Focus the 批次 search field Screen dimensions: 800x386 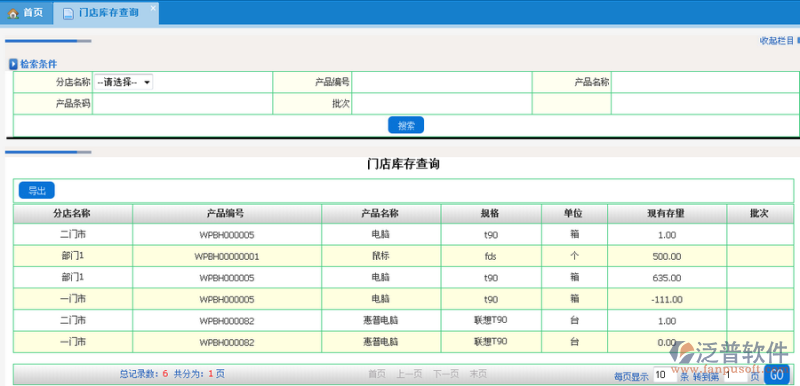442,104
